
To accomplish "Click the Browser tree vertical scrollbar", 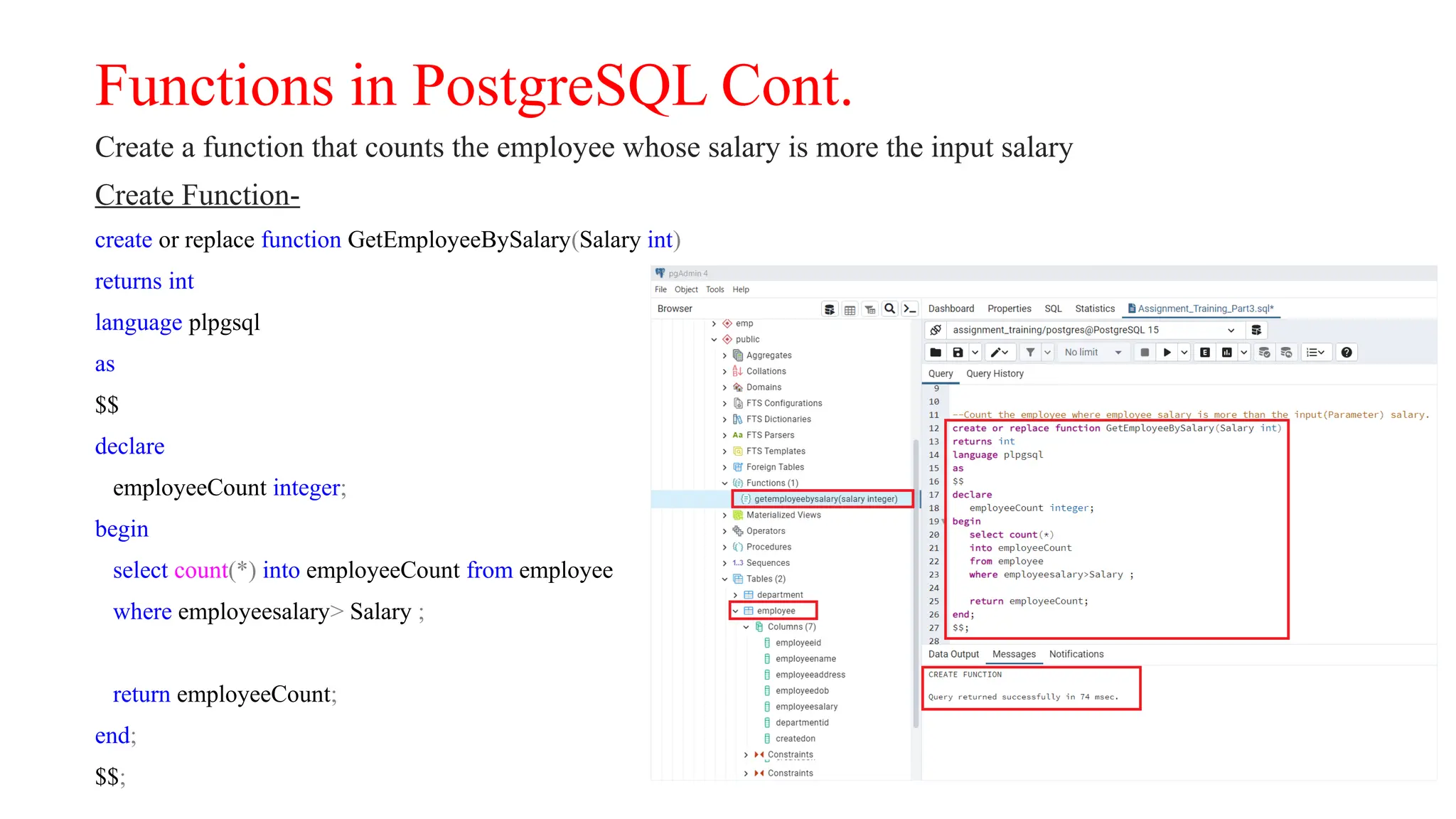I will click(916, 583).
